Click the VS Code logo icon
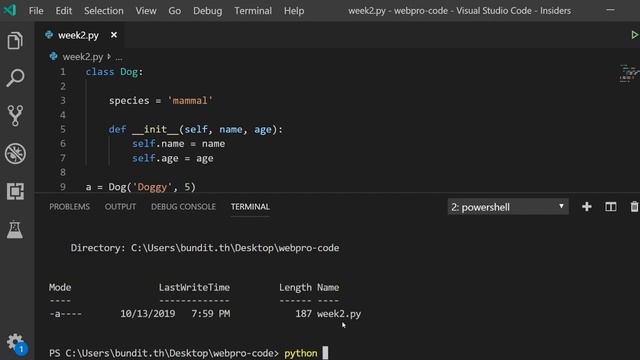The image size is (640, 360). click(x=9, y=10)
